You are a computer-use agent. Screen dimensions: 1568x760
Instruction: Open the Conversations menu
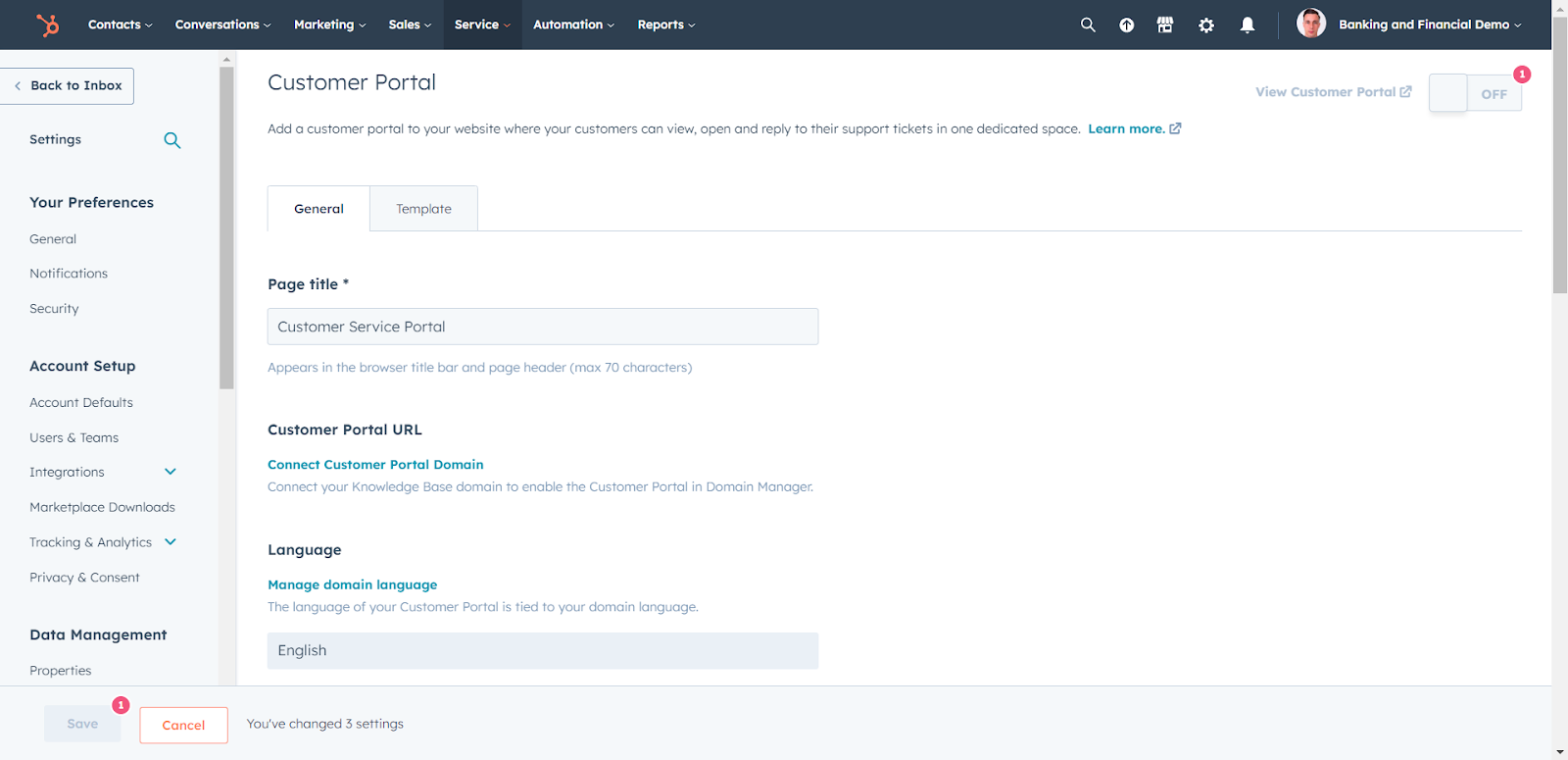(222, 25)
